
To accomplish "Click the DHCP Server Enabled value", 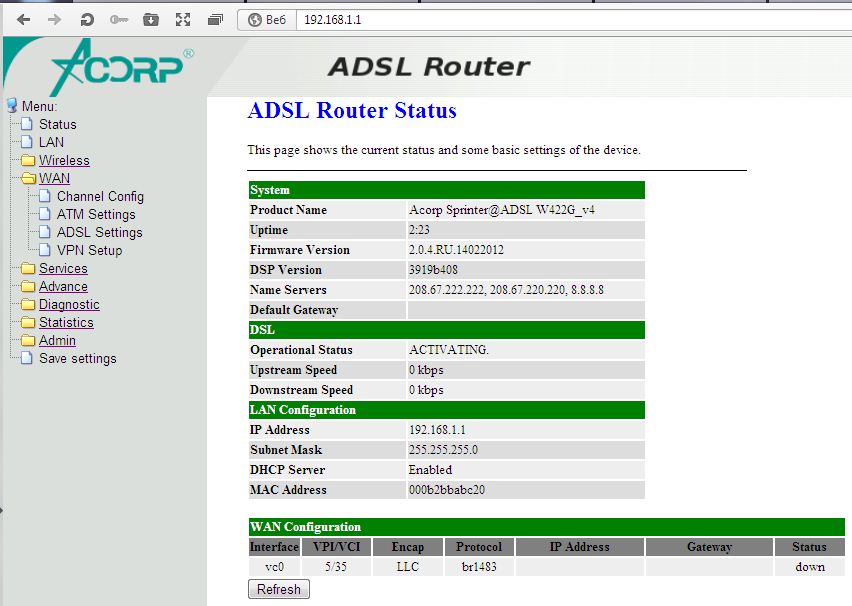I will [430, 470].
